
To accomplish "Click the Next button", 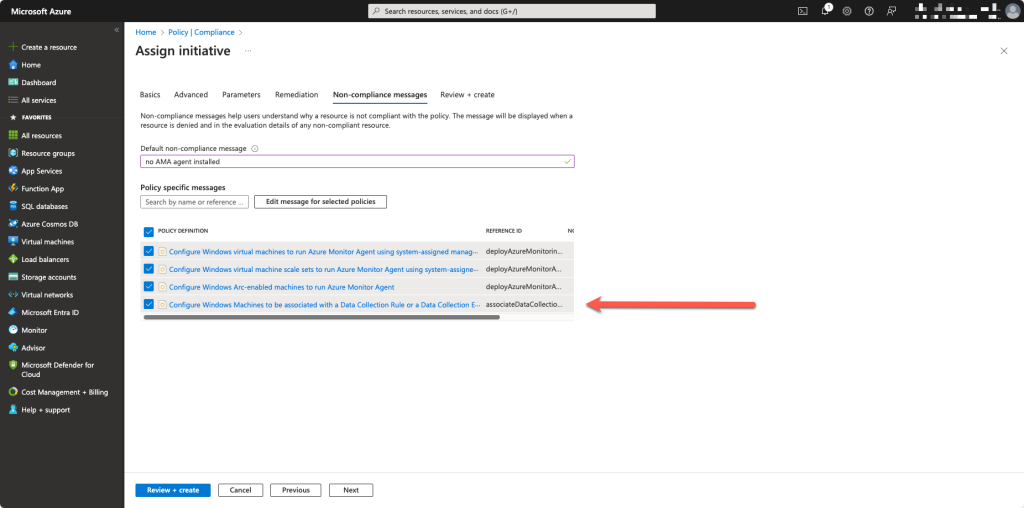I will tap(351, 490).
